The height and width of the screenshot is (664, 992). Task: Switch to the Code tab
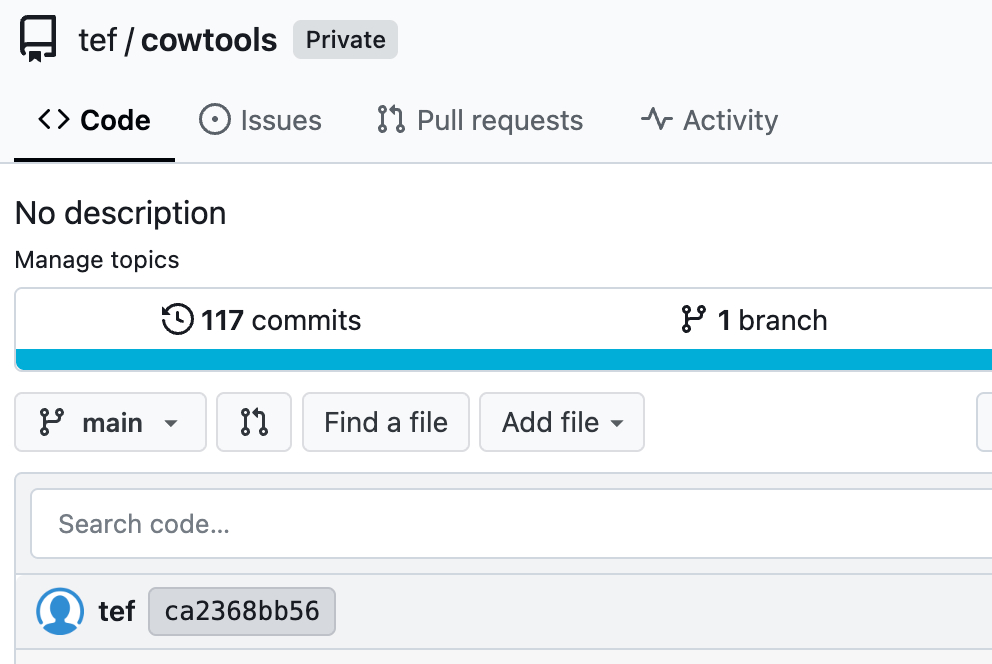point(95,120)
